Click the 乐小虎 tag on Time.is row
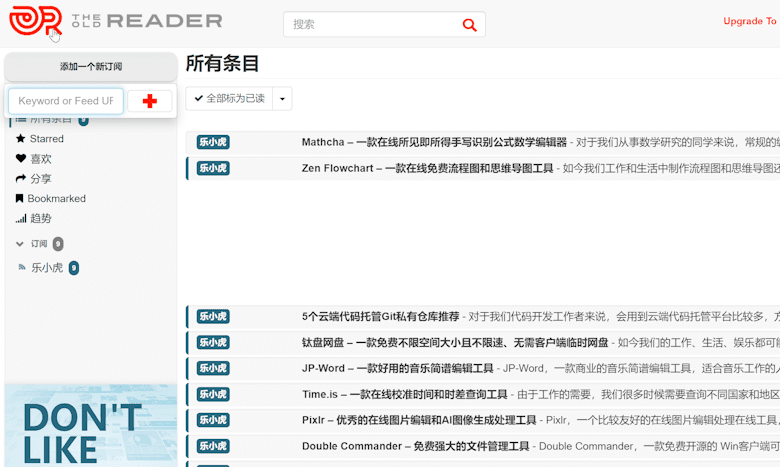 pos(213,394)
